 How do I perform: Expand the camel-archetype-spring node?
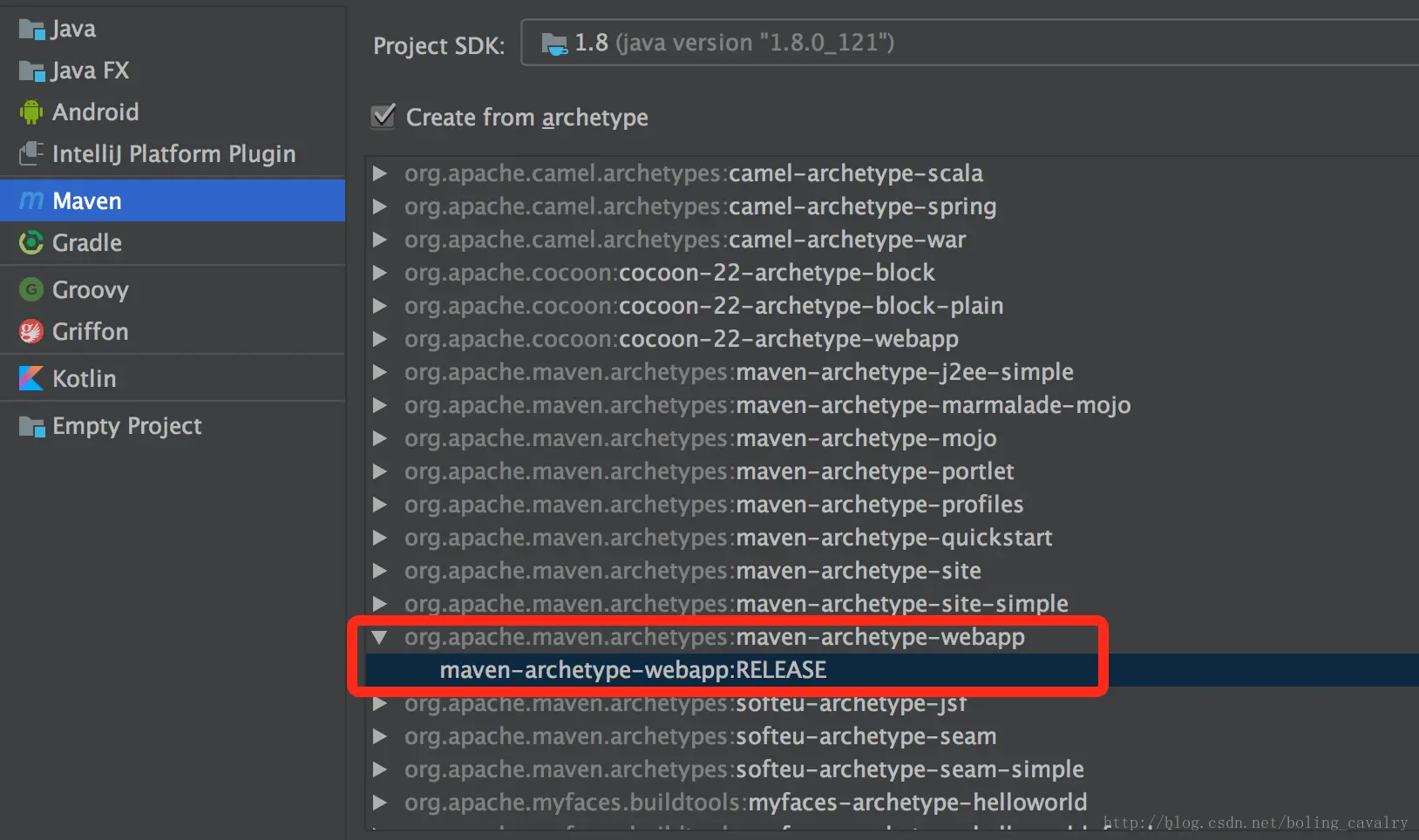379,207
